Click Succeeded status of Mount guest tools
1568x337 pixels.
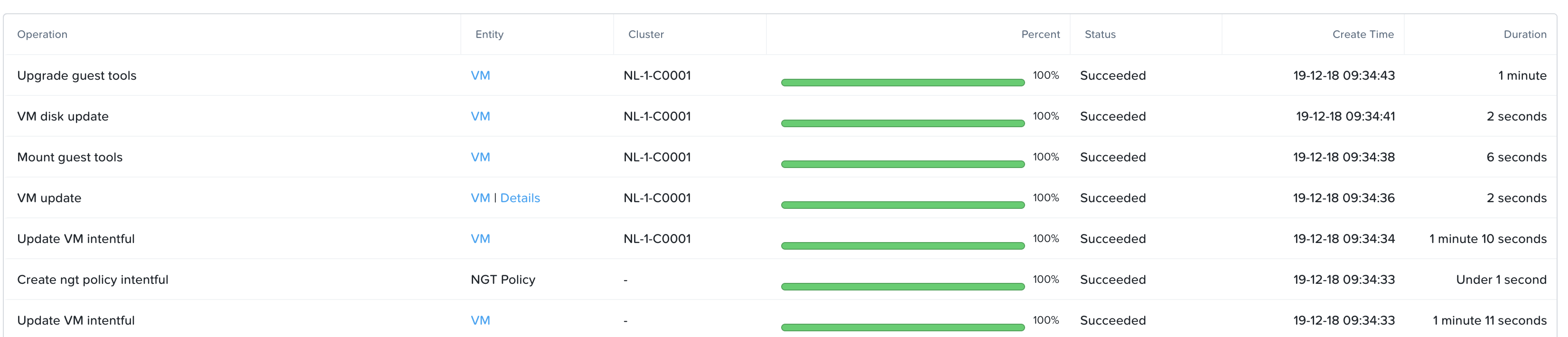(x=1113, y=157)
